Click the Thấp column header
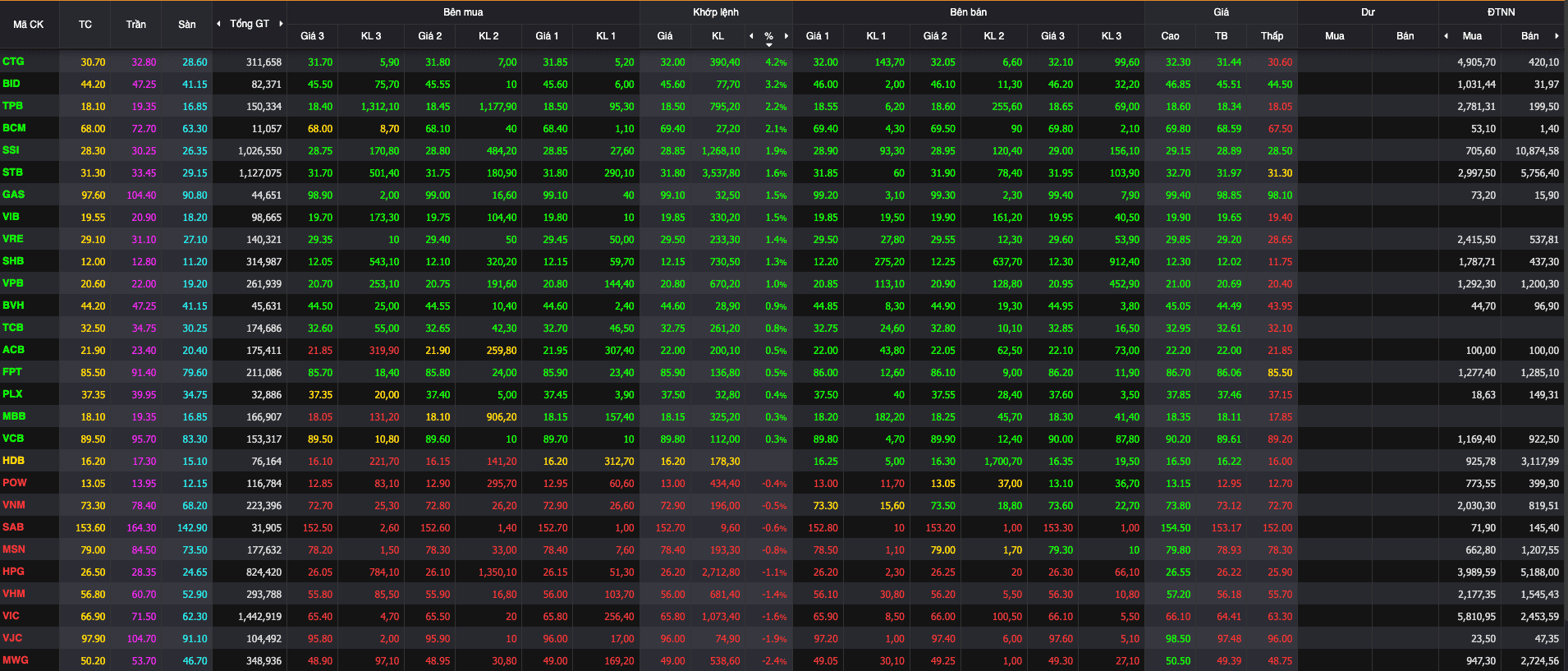The width and height of the screenshot is (1568, 671). click(1272, 36)
